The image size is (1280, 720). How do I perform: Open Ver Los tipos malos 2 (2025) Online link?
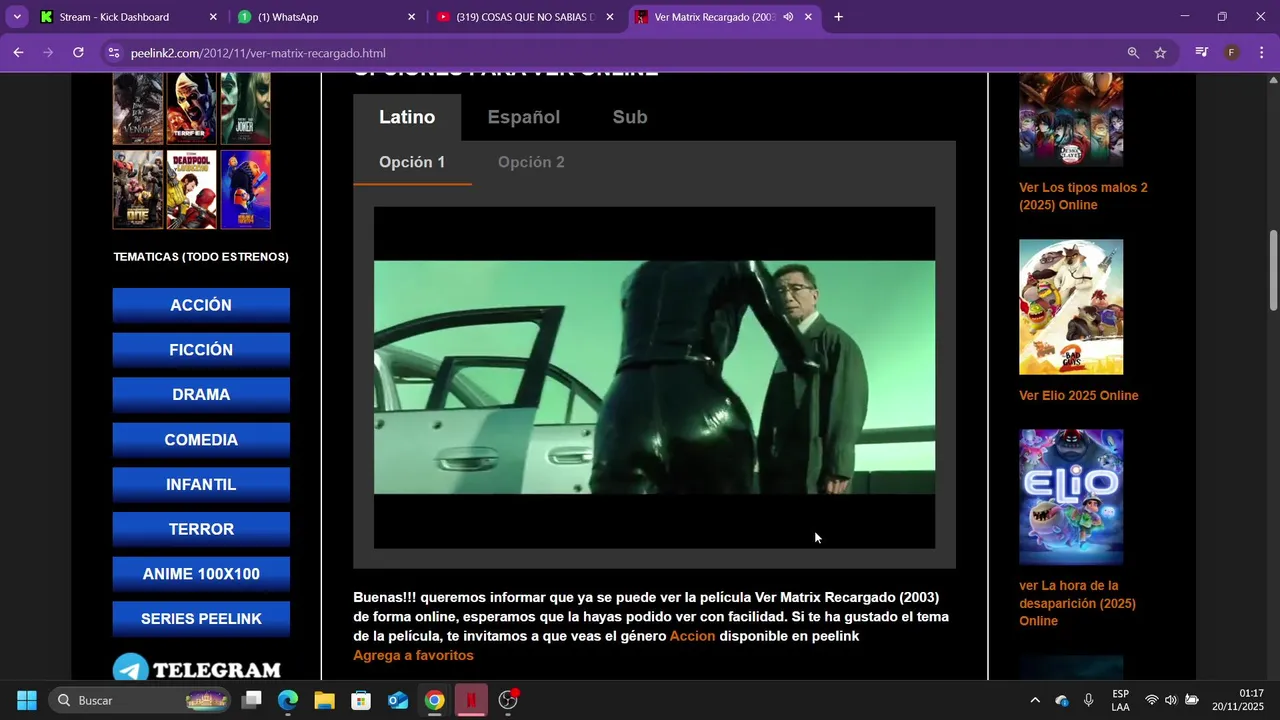coord(1083,196)
